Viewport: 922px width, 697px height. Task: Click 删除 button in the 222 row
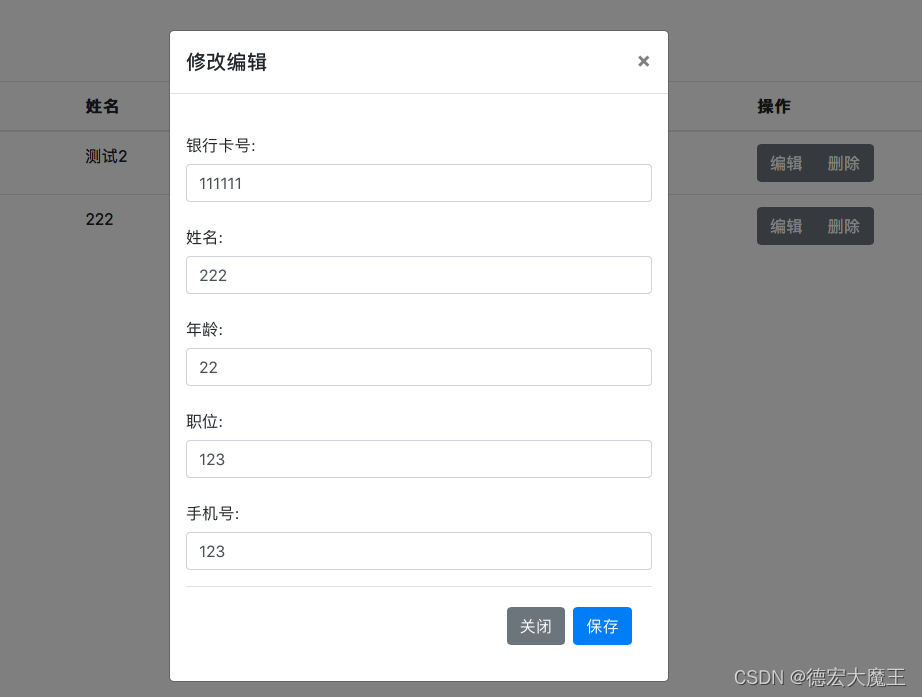tap(844, 226)
